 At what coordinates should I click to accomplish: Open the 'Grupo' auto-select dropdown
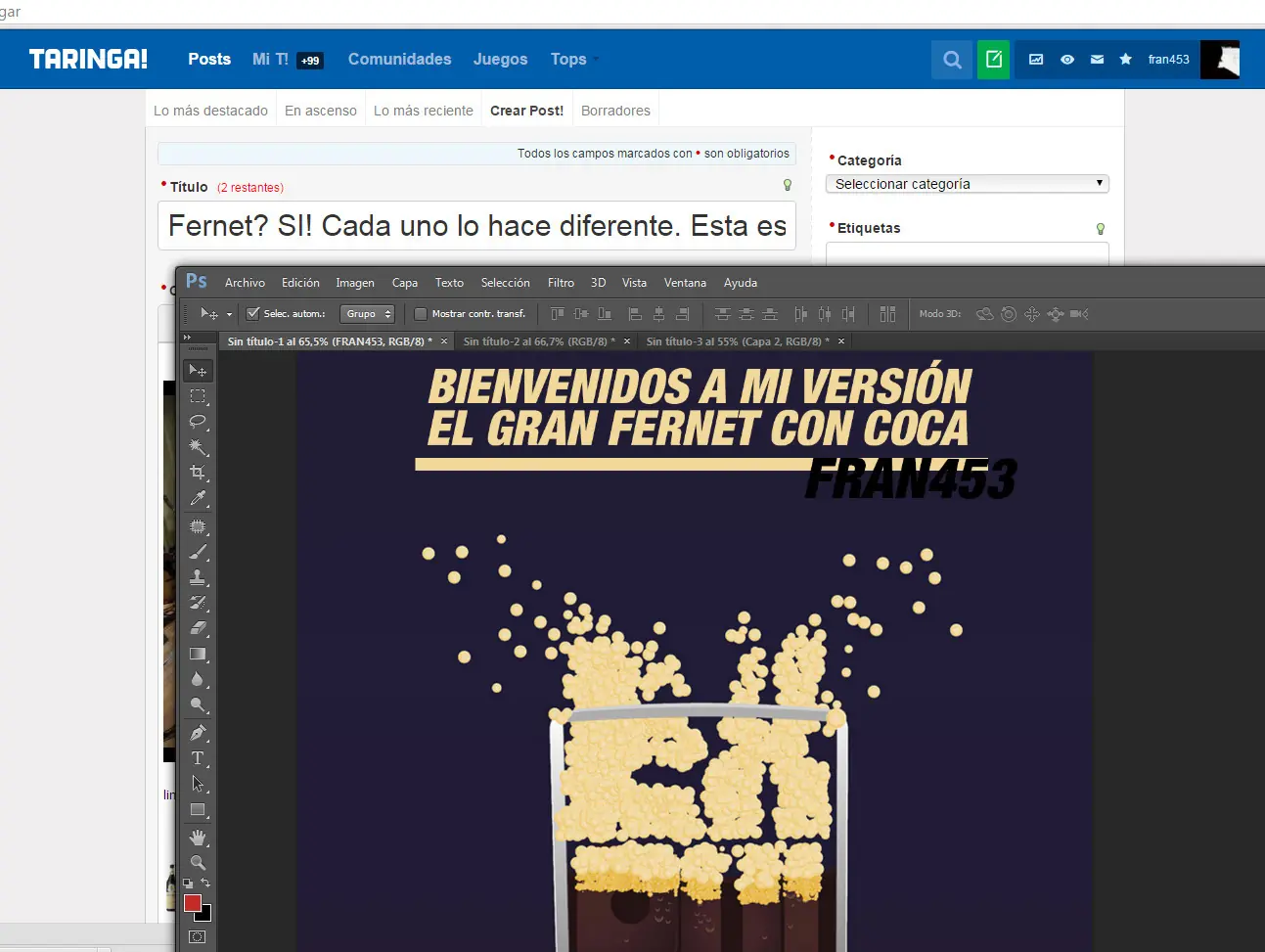click(367, 313)
